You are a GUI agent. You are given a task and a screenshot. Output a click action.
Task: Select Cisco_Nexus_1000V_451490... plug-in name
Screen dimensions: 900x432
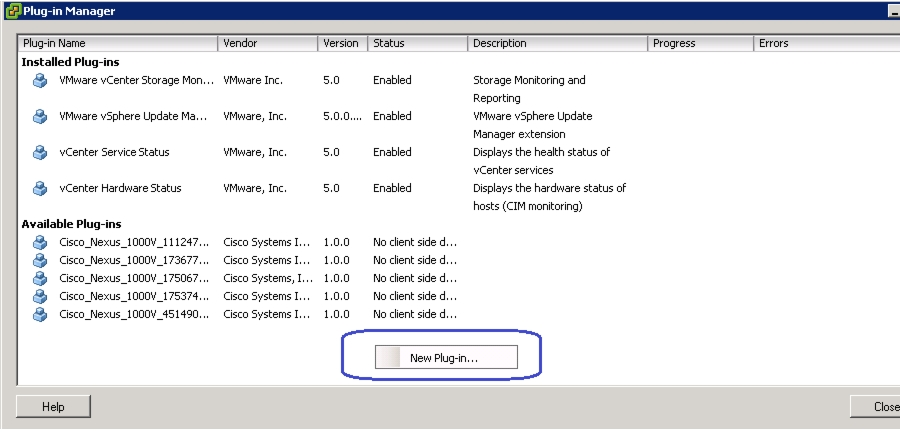[134, 314]
